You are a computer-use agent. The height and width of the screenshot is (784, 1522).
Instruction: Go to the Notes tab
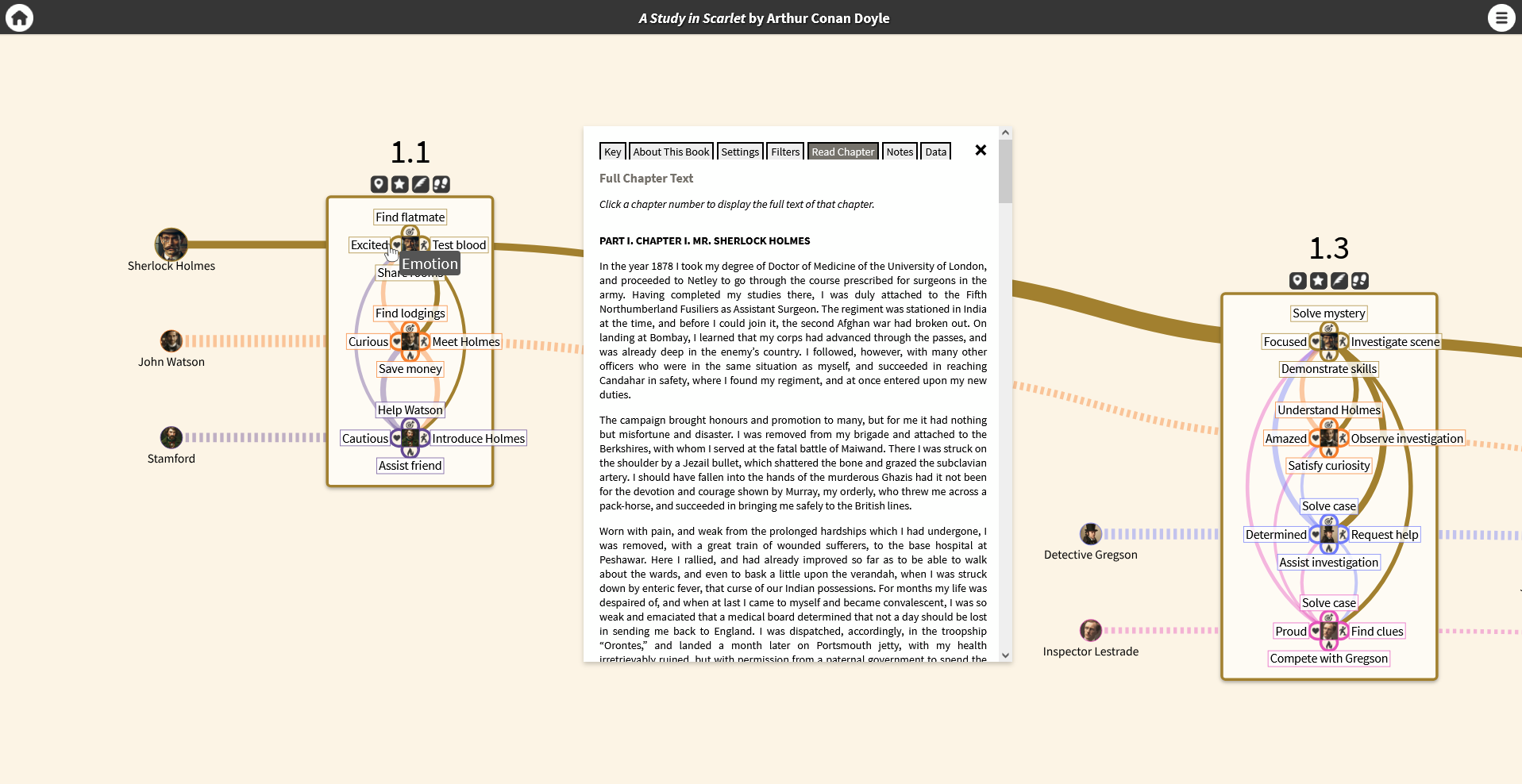[900, 152]
